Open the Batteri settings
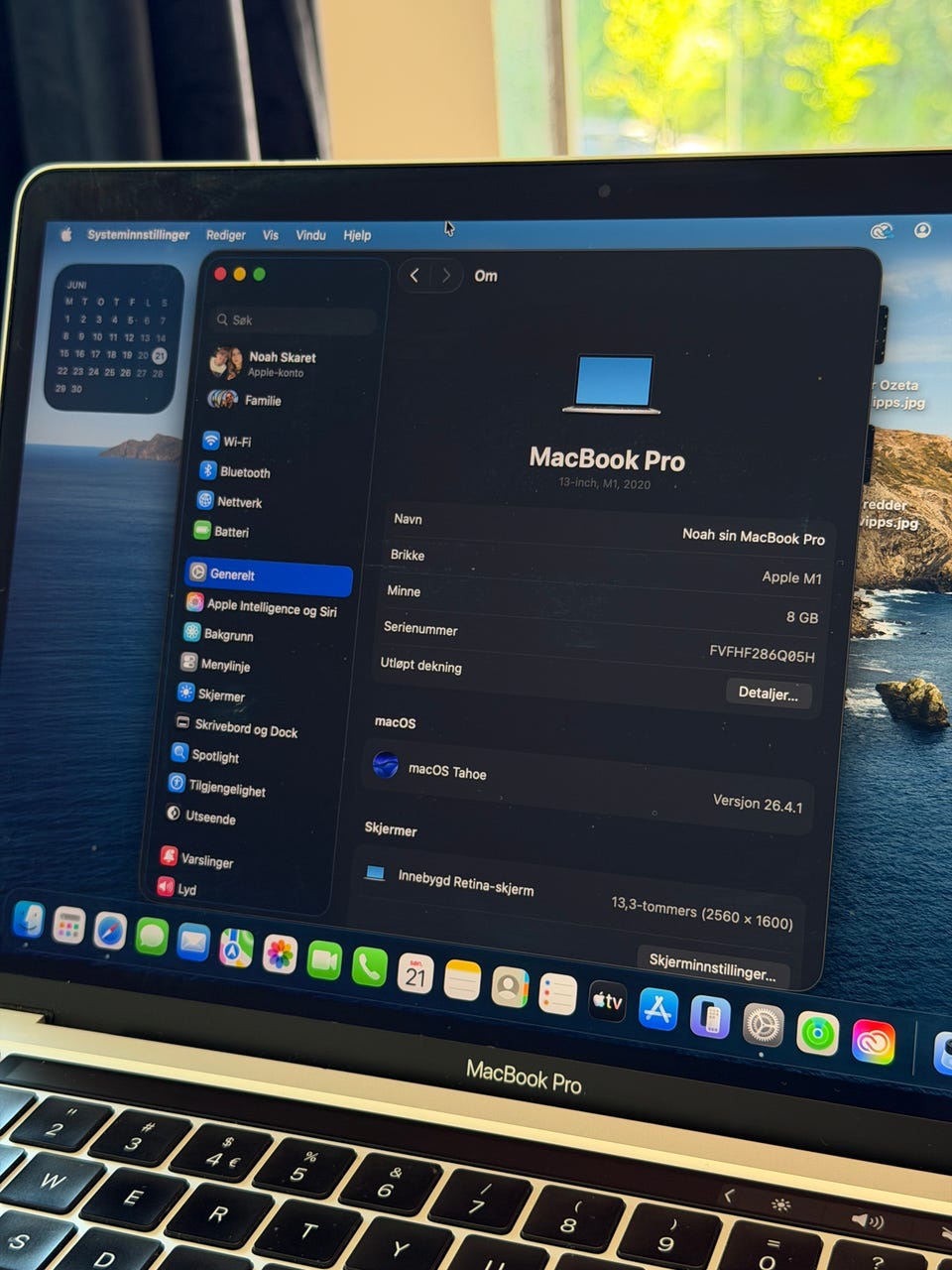The height and width of the screenshot is (1270, 952). 221,531
